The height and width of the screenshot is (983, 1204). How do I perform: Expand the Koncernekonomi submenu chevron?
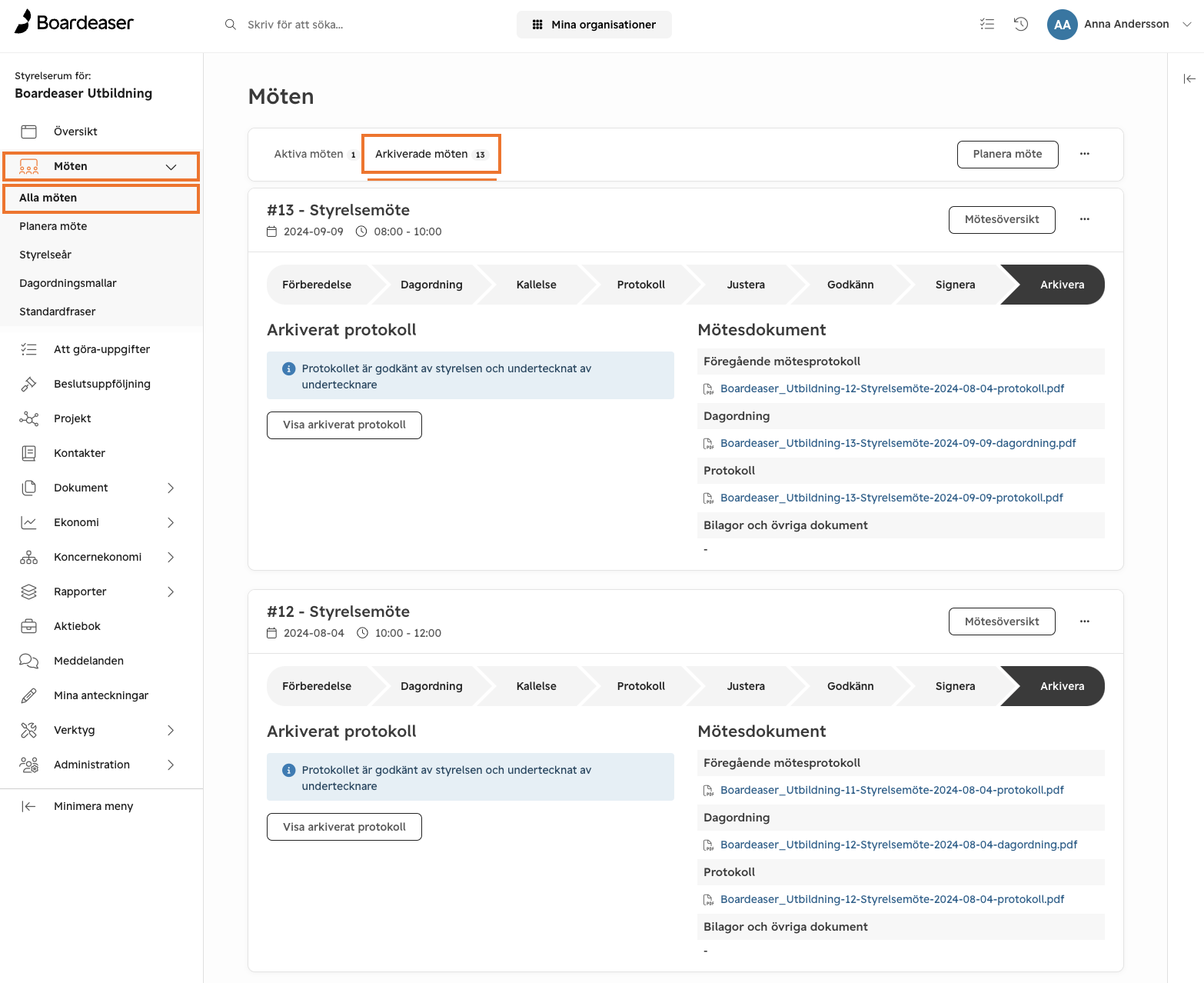click(171, 557)
